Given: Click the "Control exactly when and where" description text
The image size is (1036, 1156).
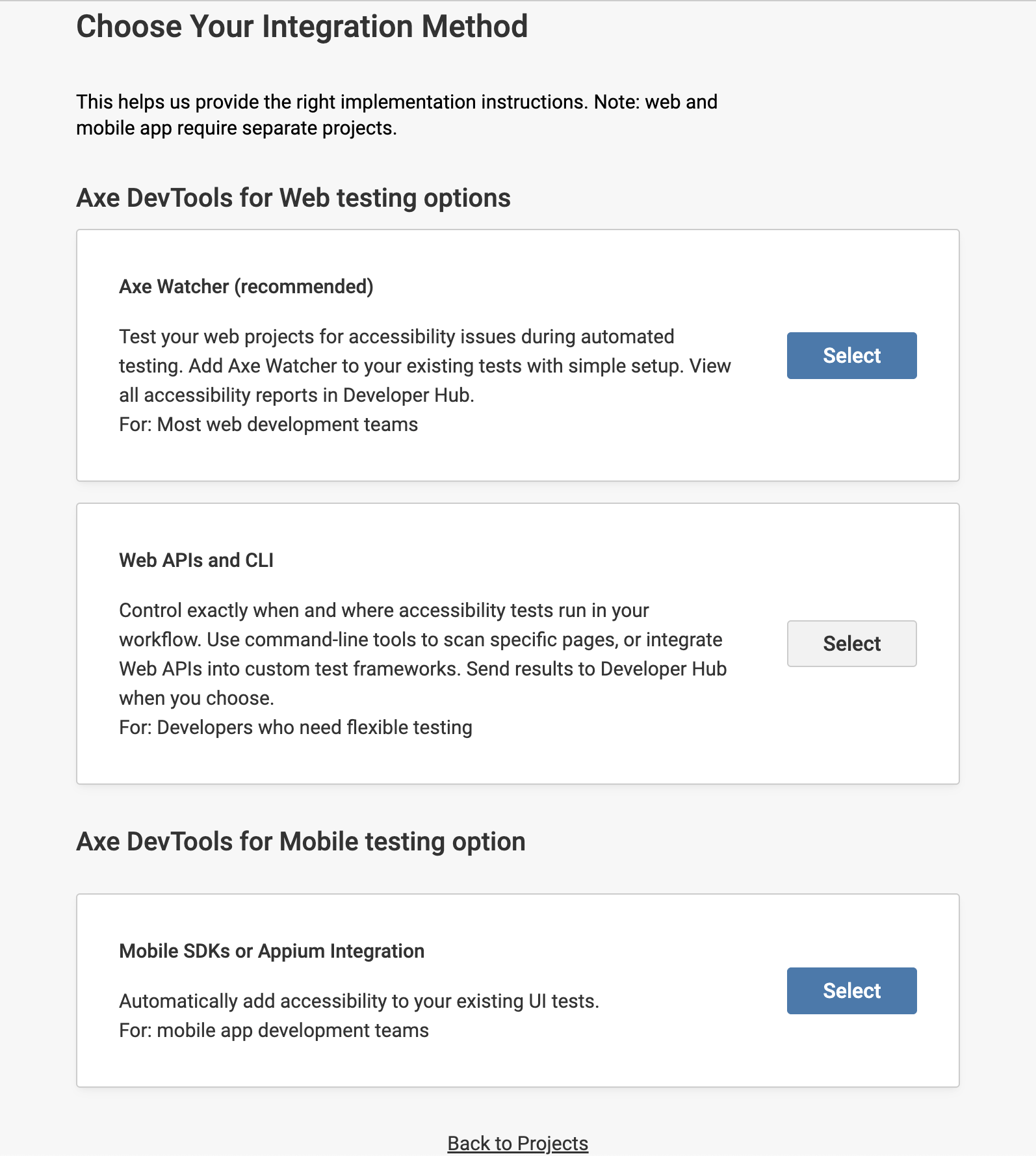Looking at the screenshot, I should (x=383, y=611).
